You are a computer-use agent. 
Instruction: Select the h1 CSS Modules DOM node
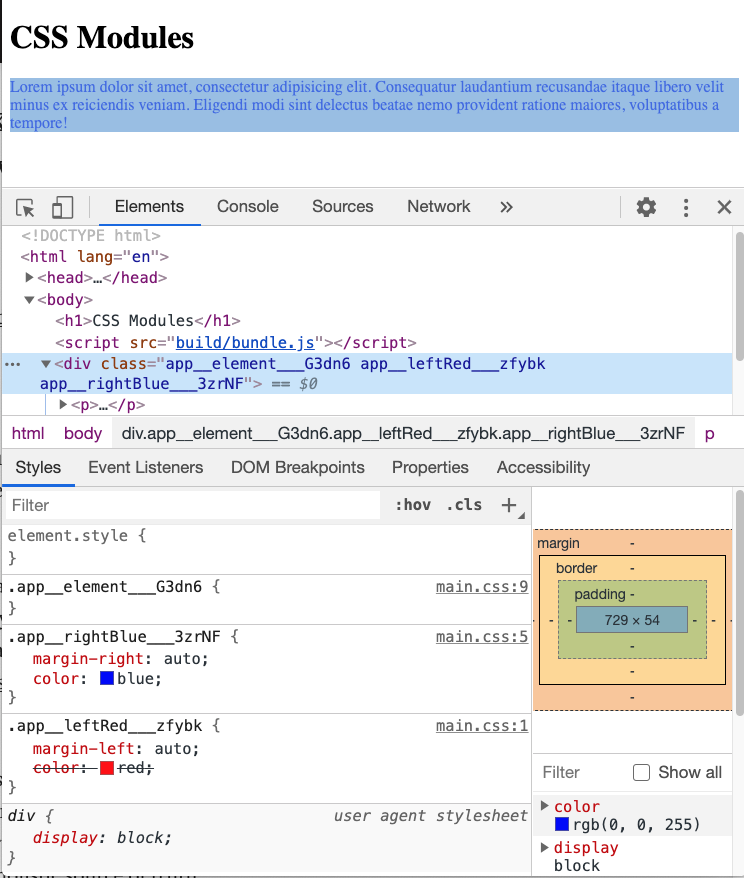pos(148,321)
